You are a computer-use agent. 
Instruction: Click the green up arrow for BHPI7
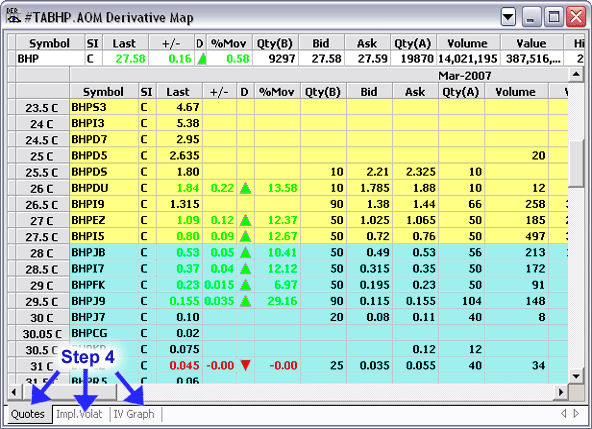(245, 269)
